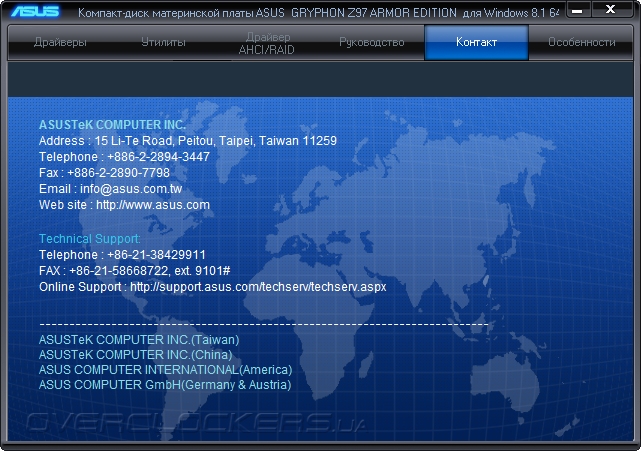Open the ASUSTeK COMPUTER INC.(China) contact link
This screenshot has width=641, height=451.
tap(135, 355)
